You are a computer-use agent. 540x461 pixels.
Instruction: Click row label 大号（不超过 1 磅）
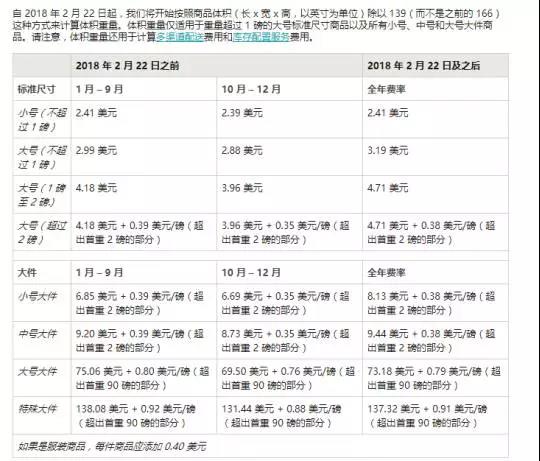pyautogui.click(x=42, y=157)
